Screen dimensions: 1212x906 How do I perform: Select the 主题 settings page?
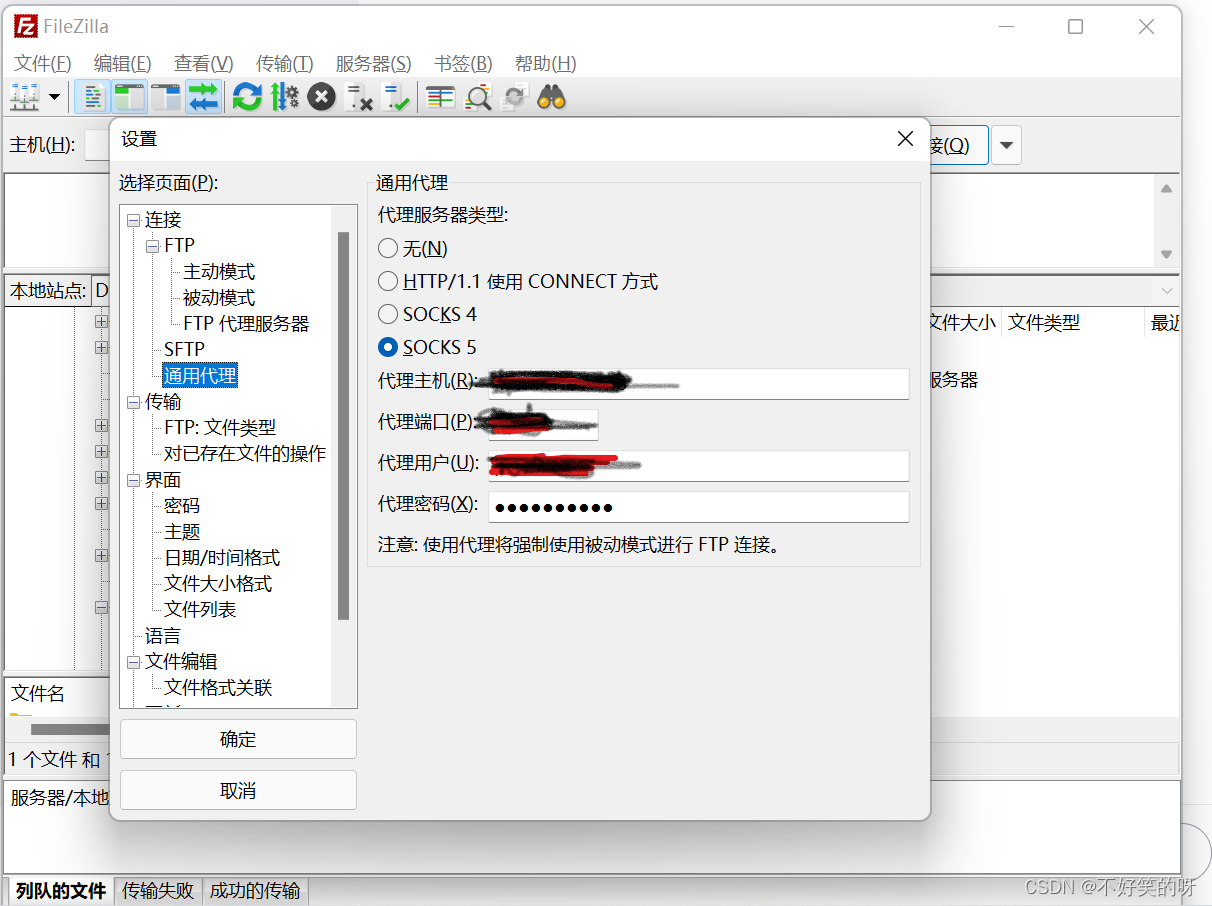(182, 532)
